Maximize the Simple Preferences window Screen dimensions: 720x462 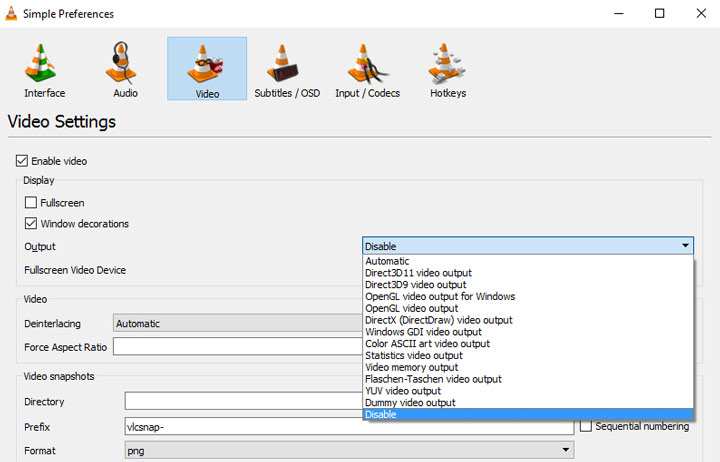[x=659, y=13]
